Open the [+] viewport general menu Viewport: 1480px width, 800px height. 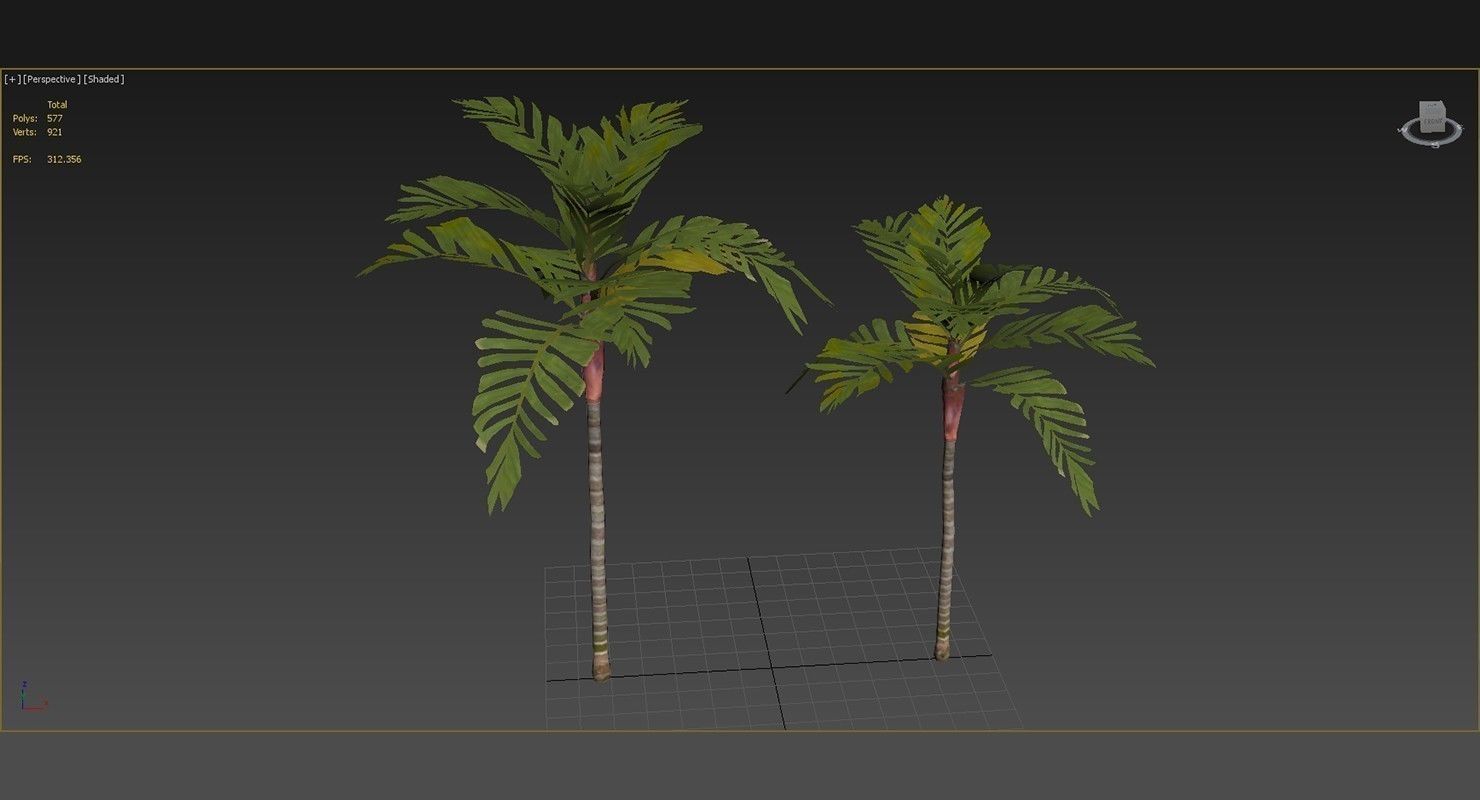click(x=12, y=79)
